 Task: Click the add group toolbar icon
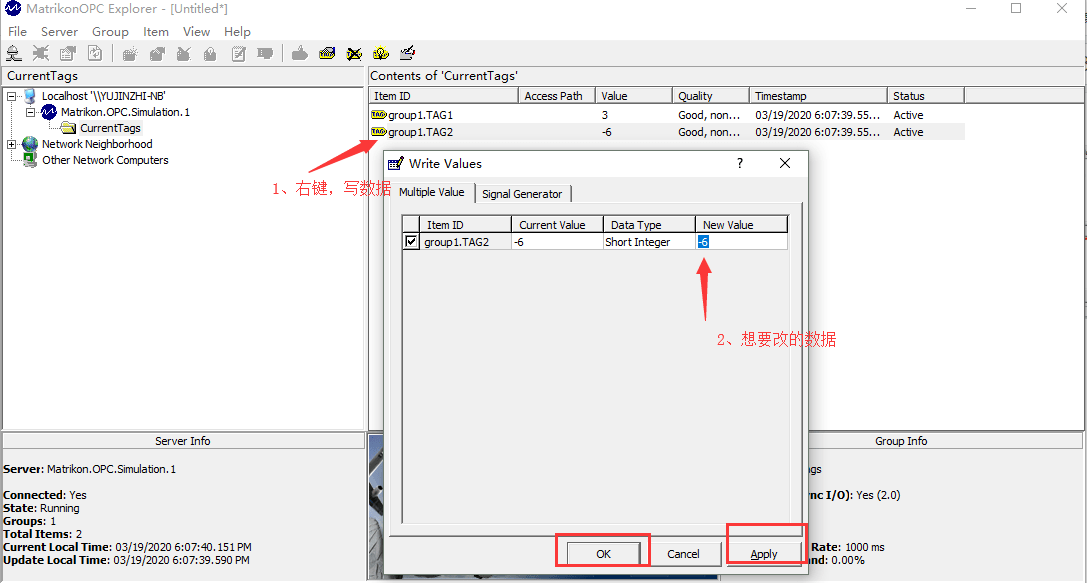pyautogui.click(x=130, y=53)
